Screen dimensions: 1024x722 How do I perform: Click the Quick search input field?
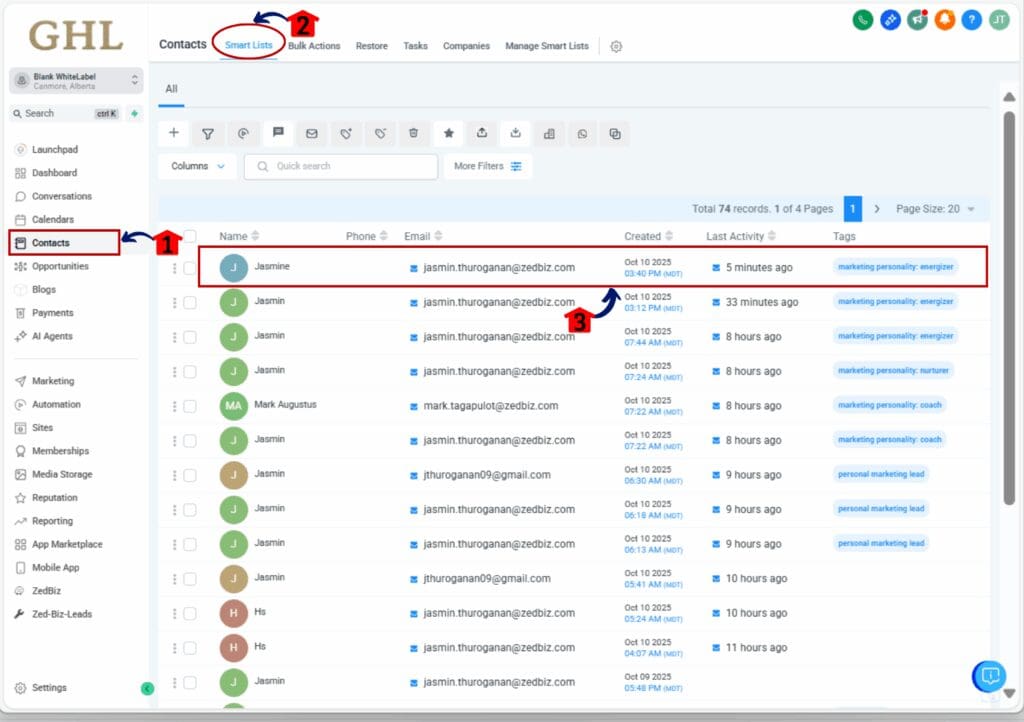(340, 166)
